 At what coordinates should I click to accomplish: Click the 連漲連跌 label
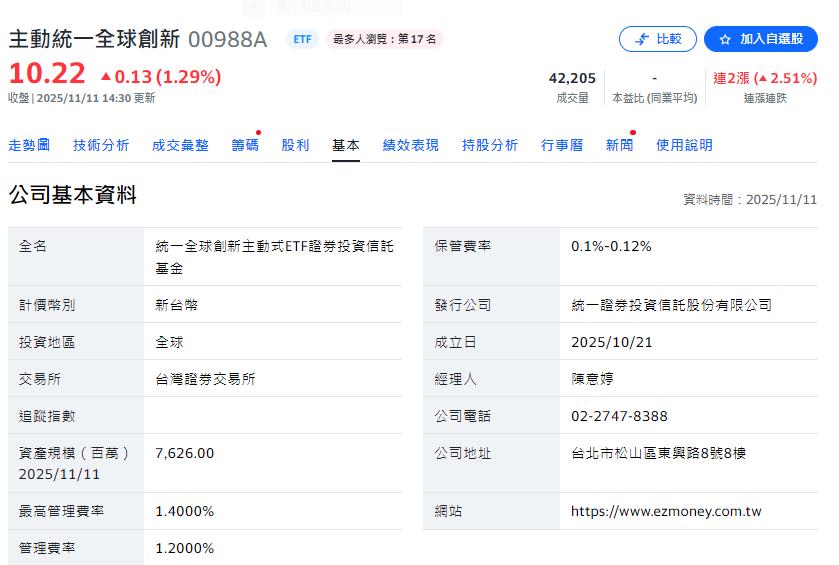[765, 98]
